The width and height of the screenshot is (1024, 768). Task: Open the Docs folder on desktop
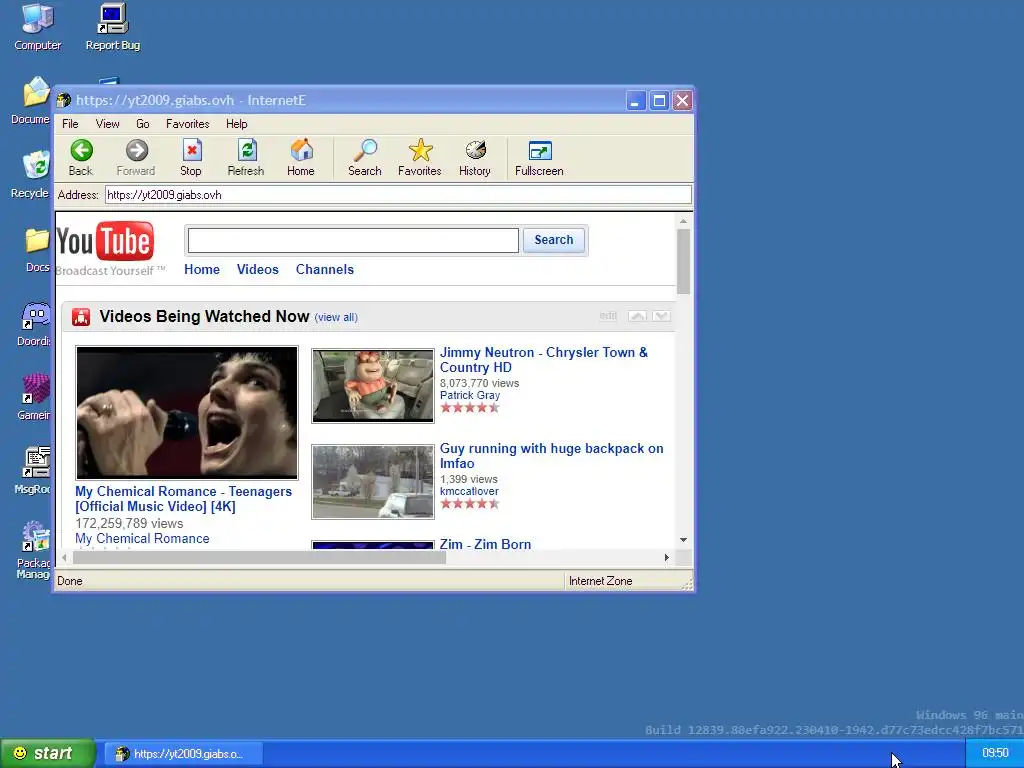coord(37,249)
